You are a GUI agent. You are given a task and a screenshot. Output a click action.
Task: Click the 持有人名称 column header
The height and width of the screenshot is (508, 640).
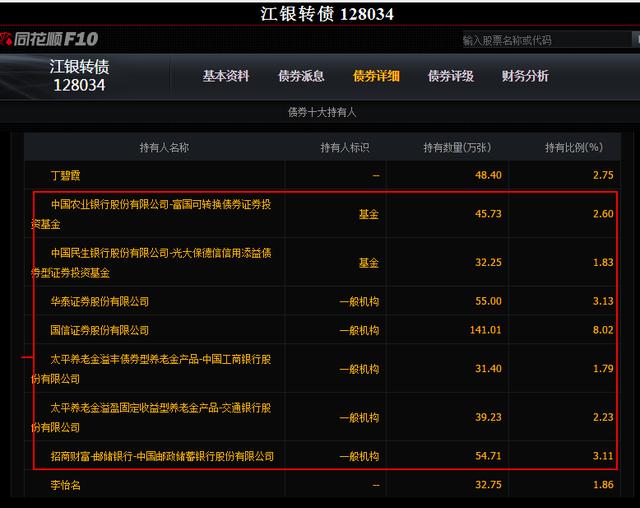pos(164,147)
